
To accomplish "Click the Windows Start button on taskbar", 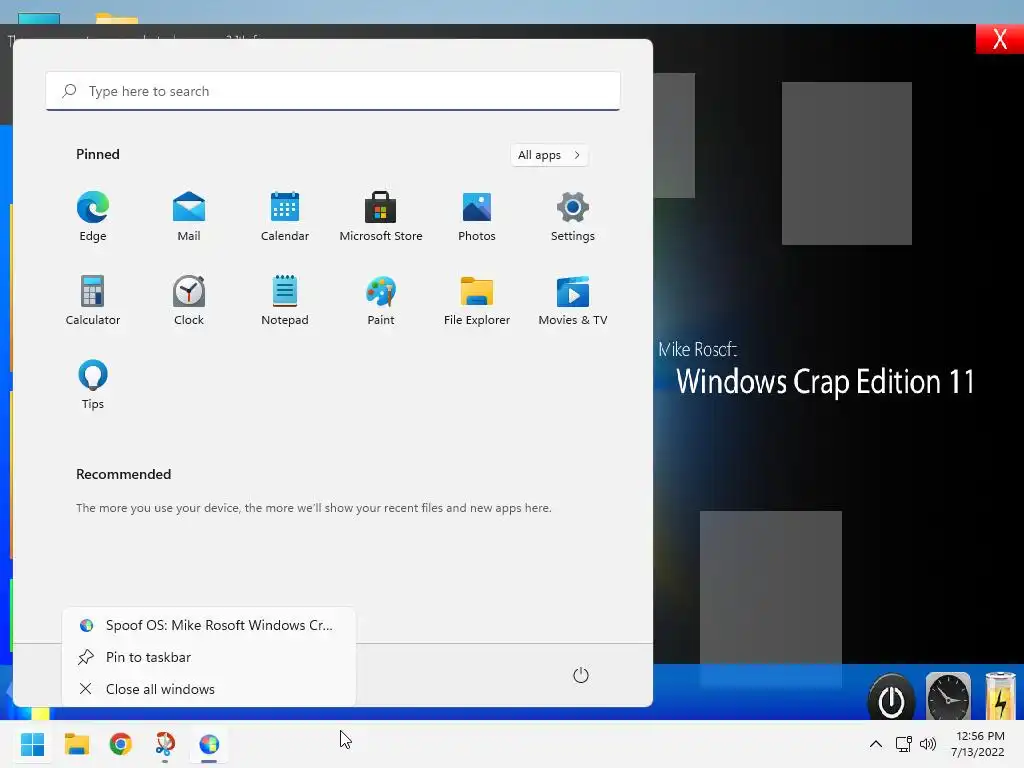I will (x=33, y=744).
